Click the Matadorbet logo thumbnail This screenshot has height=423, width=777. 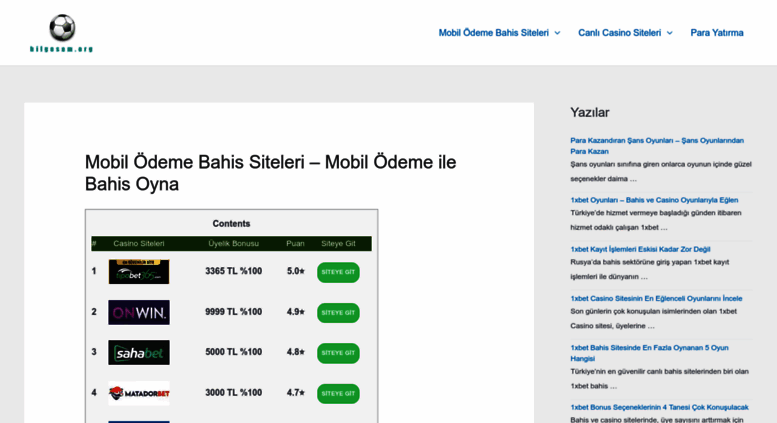pyautogui.click(x=139, y=393)
